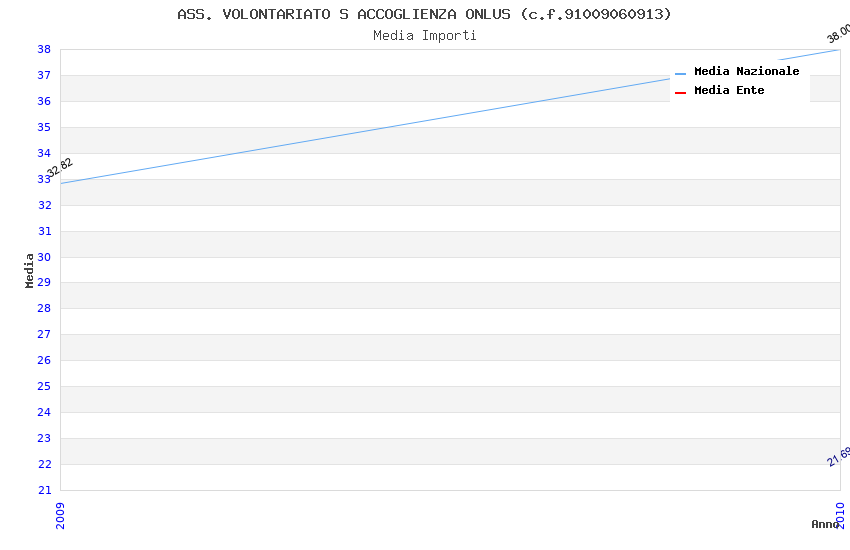This screenshot has width=850, height=550.
Task: Click the 2009 x-axis label
Action: (x=60, y=516)
